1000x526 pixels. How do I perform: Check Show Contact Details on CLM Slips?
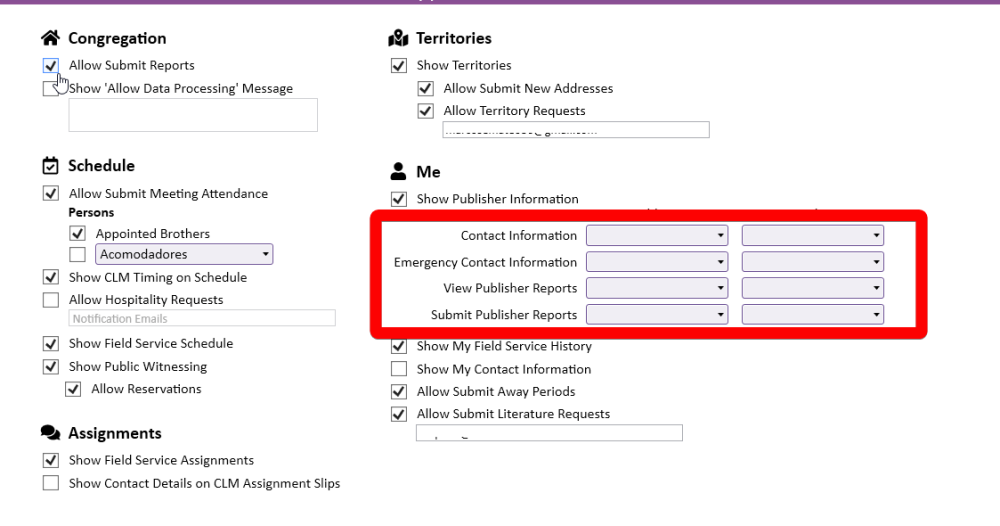tap(51, 484)
